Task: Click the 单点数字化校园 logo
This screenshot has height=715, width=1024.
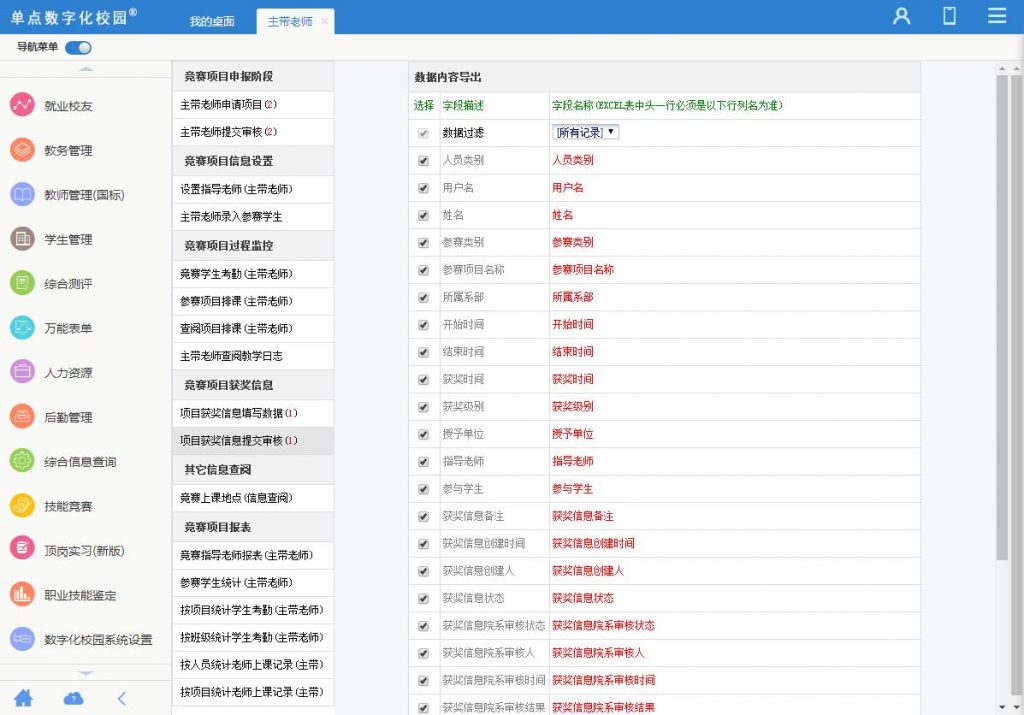Action: [73, 17]
